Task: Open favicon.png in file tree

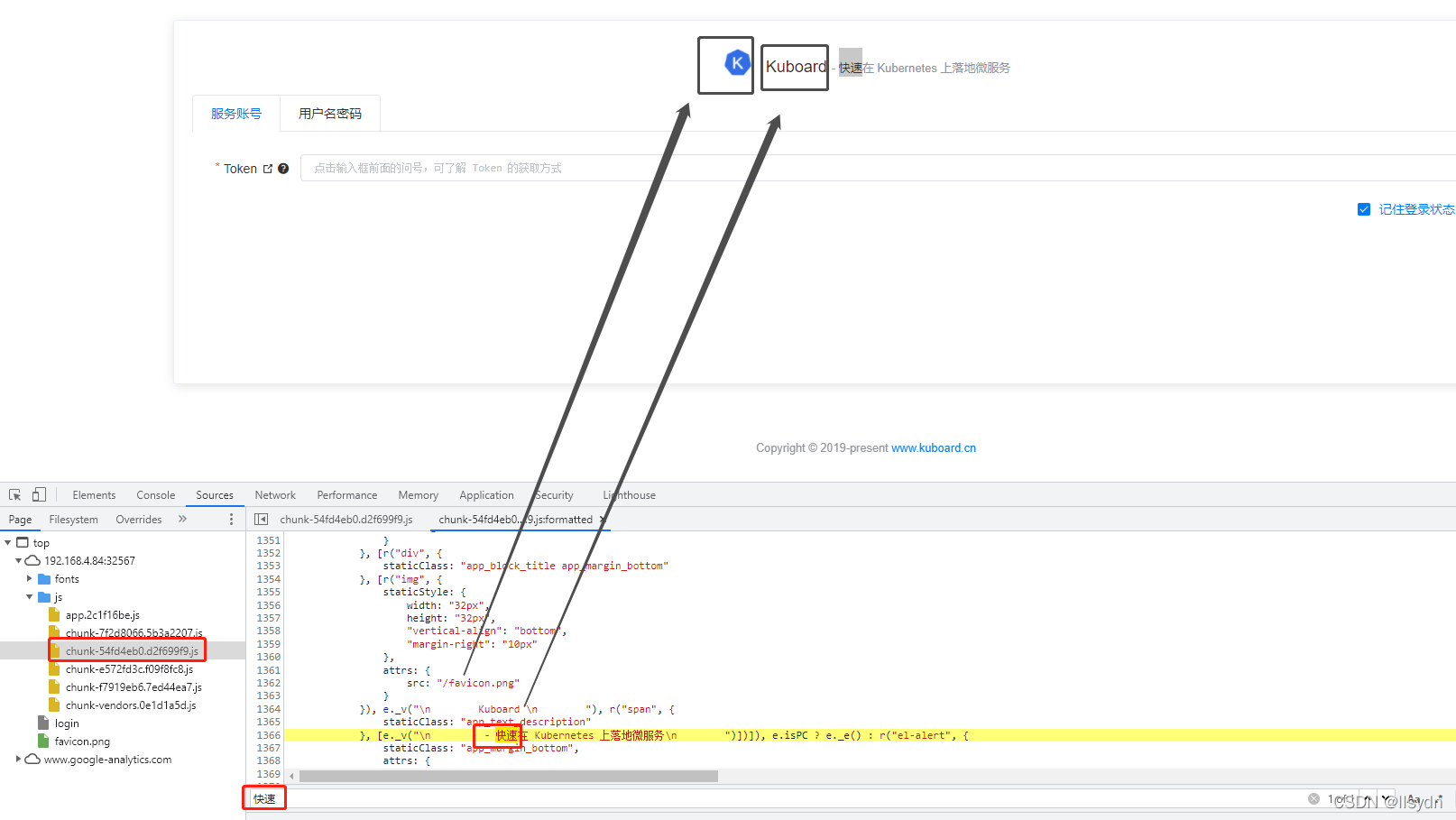Action: coord(82,742)
